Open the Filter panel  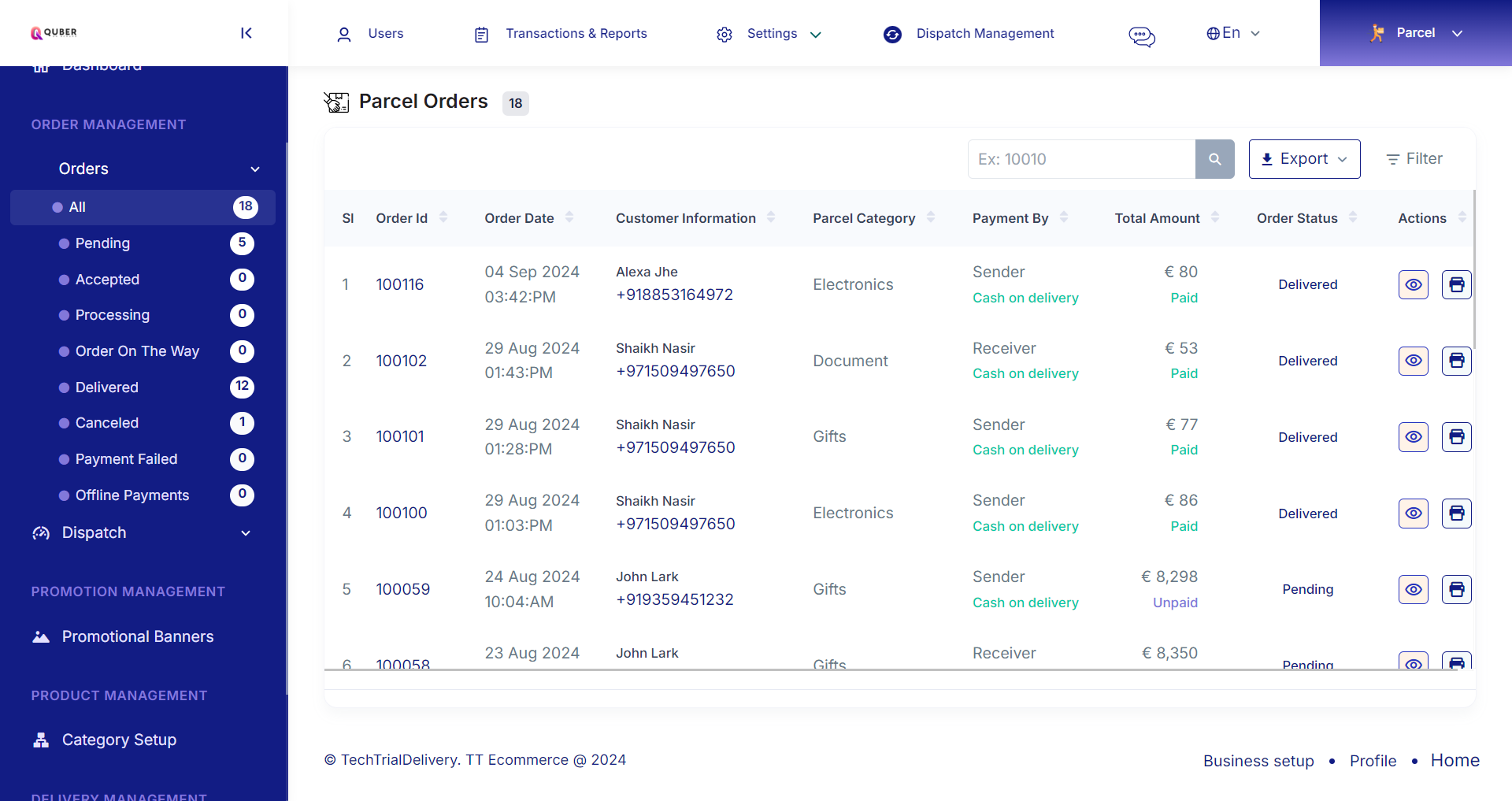coord(1414,158)
